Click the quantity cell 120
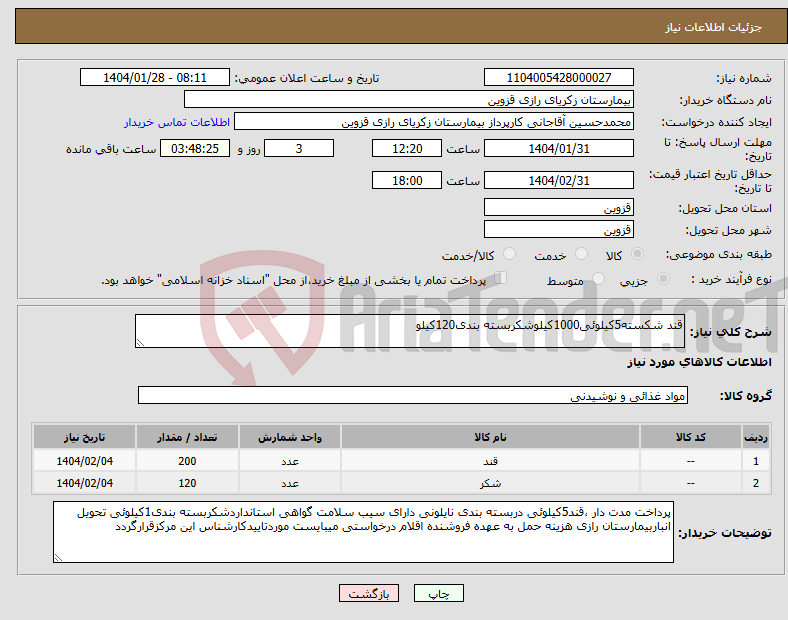The height and width of the screenshot is (620, 788). tap(187, 483)
